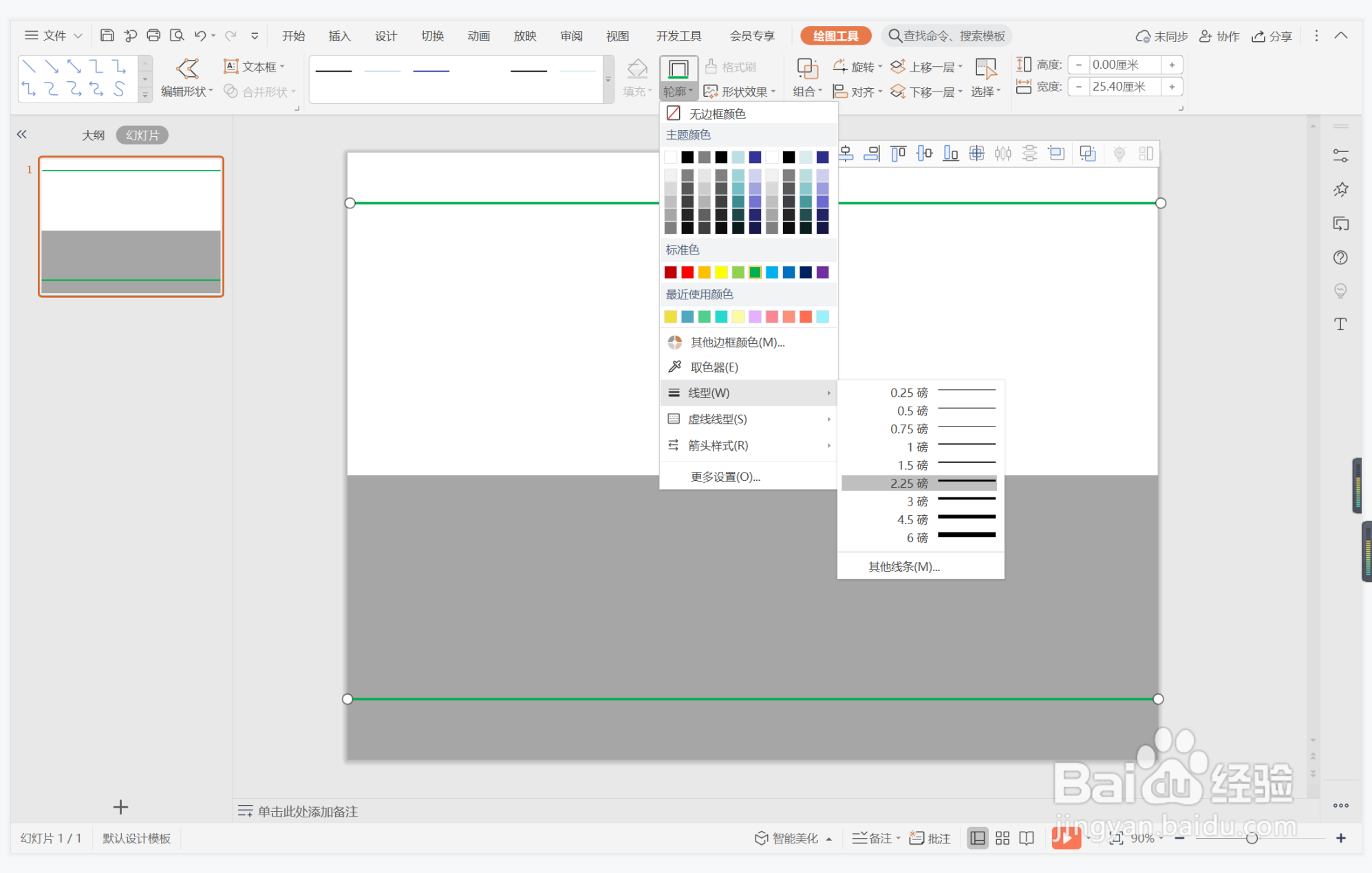
Task: Start slideshow with orange play icon
Action: 1065,837
